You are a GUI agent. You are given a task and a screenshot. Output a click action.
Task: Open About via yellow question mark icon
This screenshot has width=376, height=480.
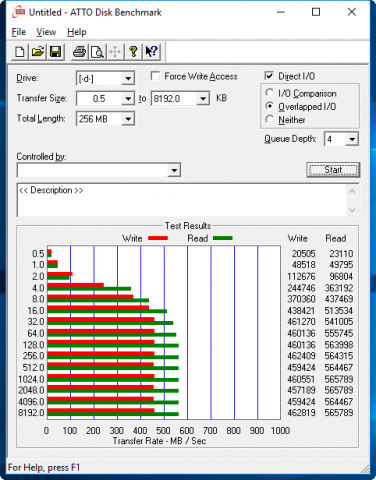pos(133,52)
